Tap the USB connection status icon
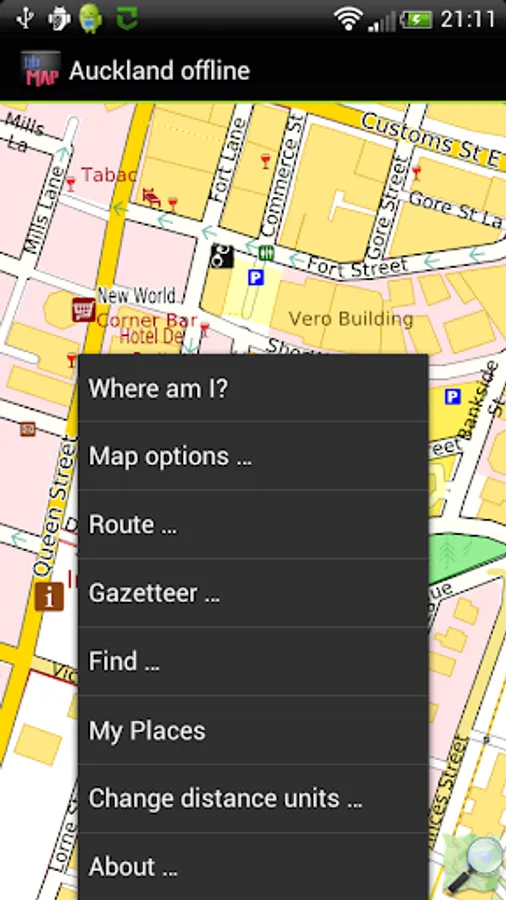 25,18
